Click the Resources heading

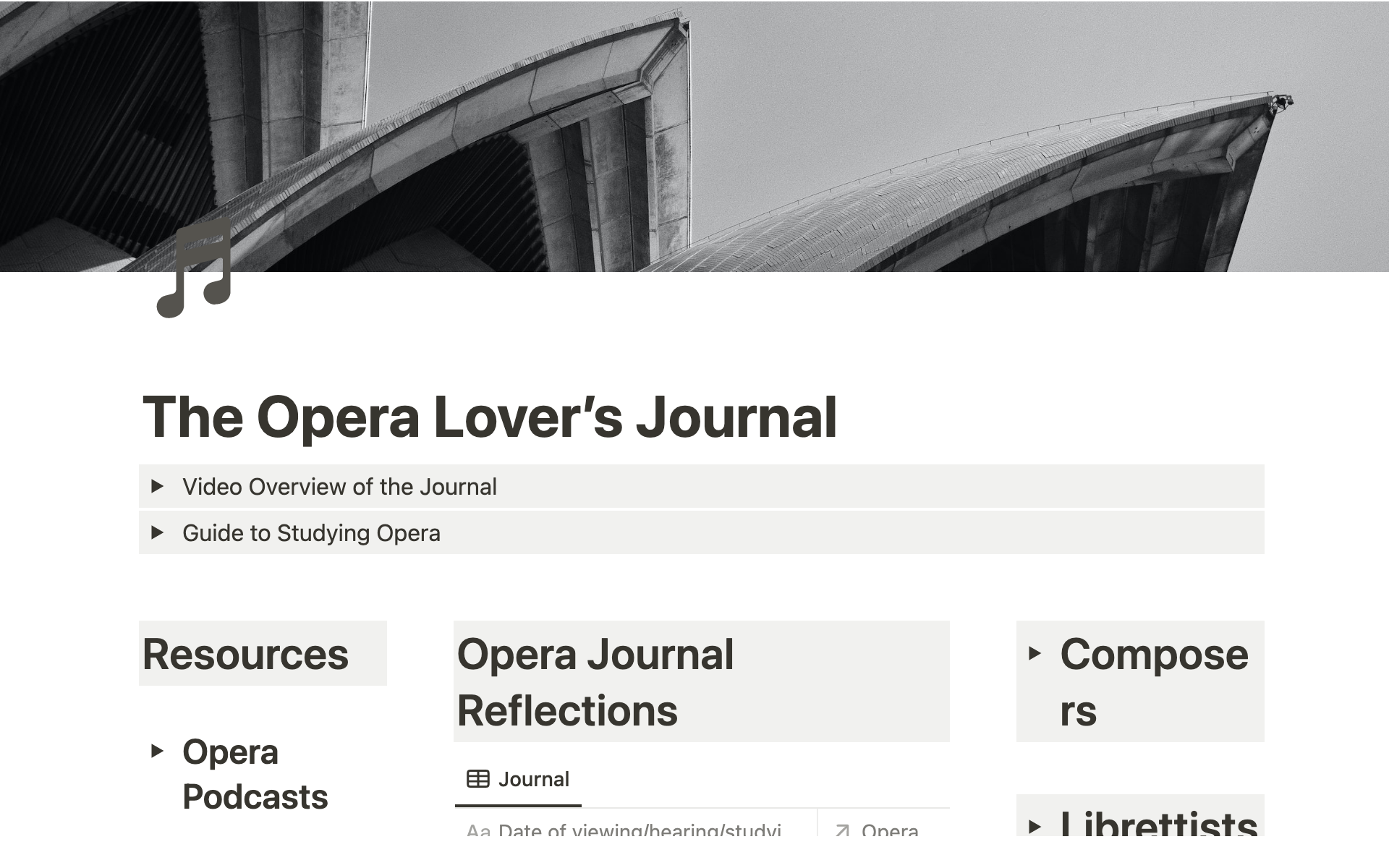tap(245, 654)
